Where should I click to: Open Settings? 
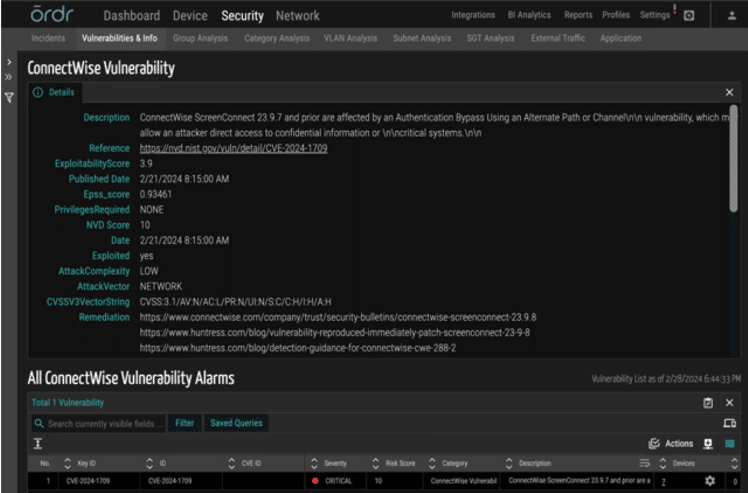pyautogui.click(x=655, y=15)
